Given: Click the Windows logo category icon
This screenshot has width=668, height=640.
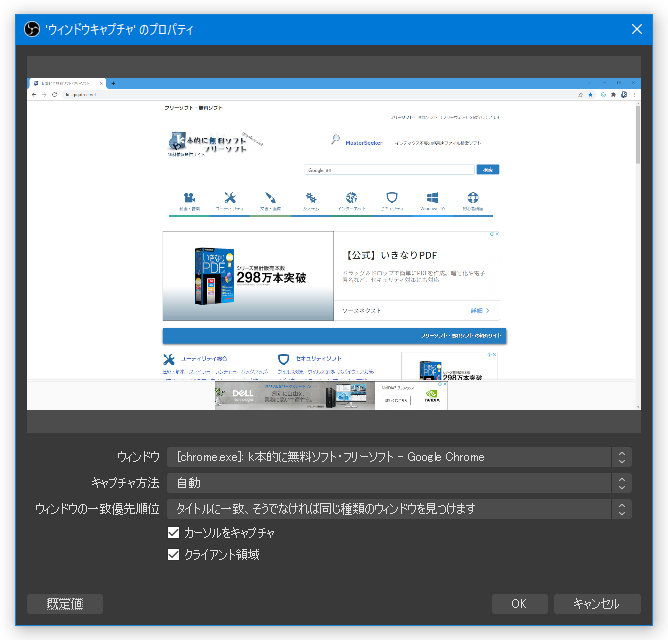Looking at the screenshot, I should 432,197.
